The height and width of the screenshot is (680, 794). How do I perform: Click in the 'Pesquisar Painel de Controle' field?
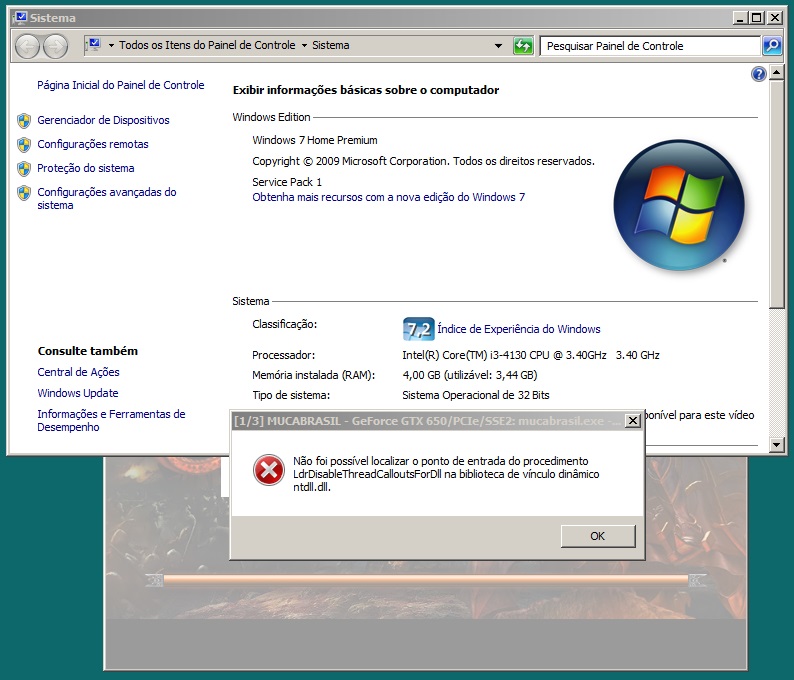point(648,46)
